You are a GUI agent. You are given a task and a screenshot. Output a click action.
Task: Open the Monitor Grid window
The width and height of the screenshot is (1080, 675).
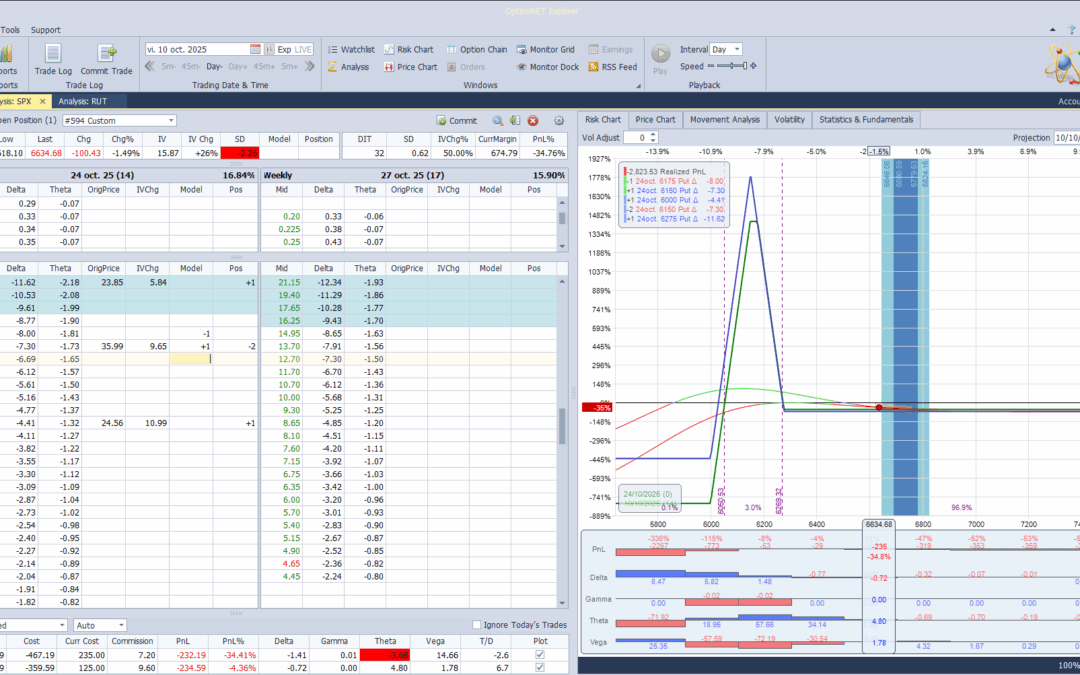point(546,50)
